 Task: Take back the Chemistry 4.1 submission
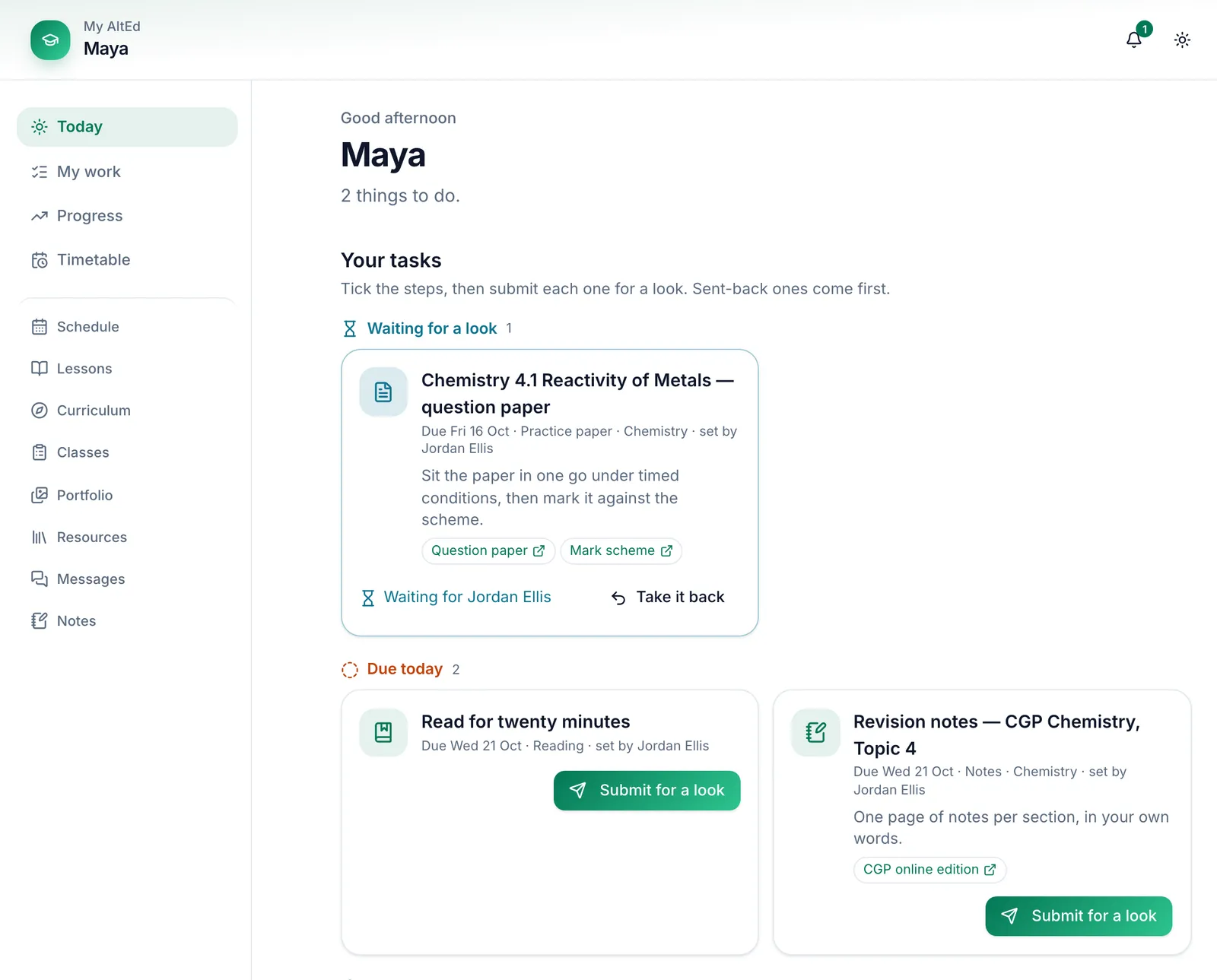click(668, 597)
